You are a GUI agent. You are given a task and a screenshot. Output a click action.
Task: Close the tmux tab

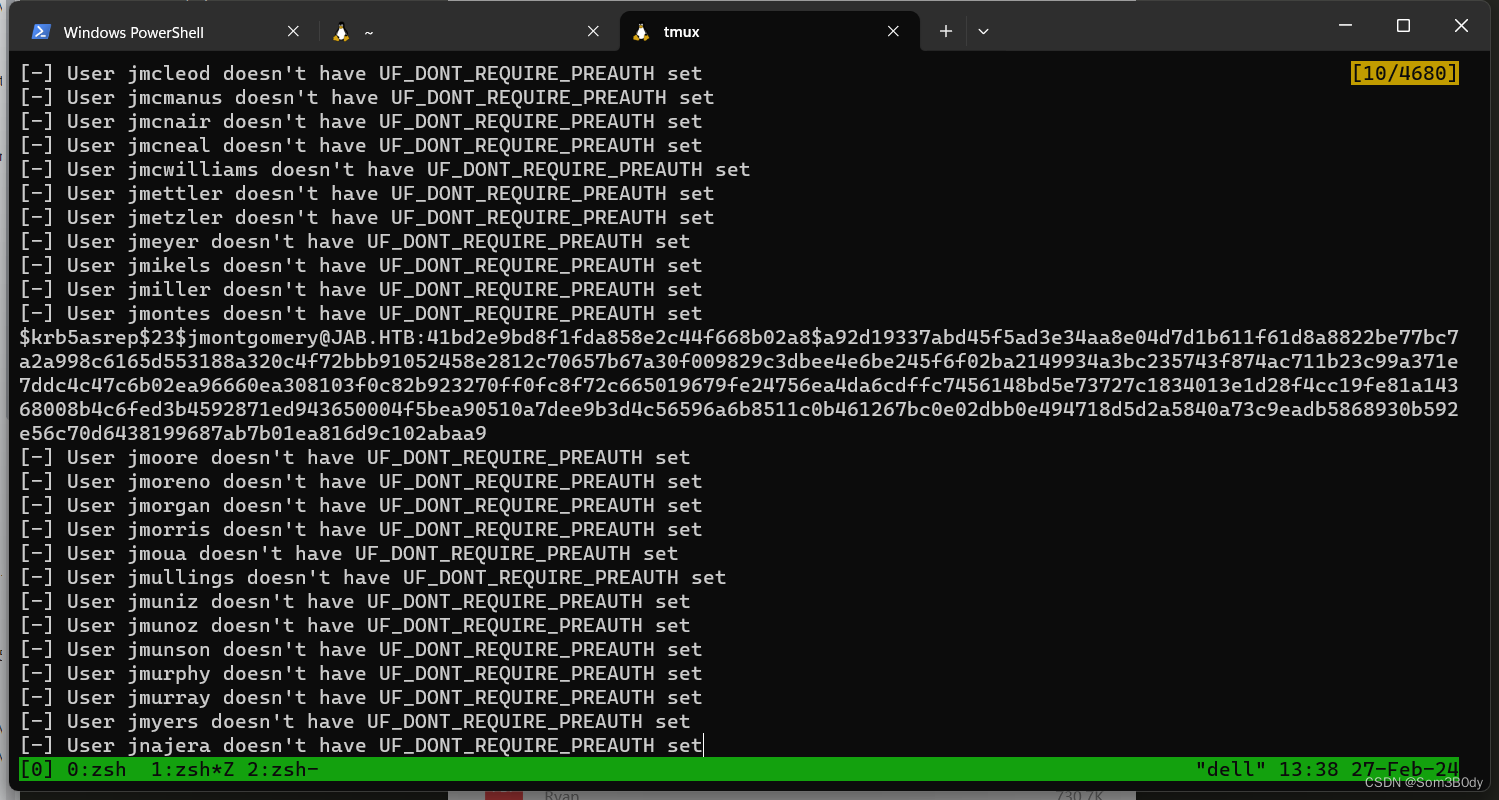[x=894, y=32]
